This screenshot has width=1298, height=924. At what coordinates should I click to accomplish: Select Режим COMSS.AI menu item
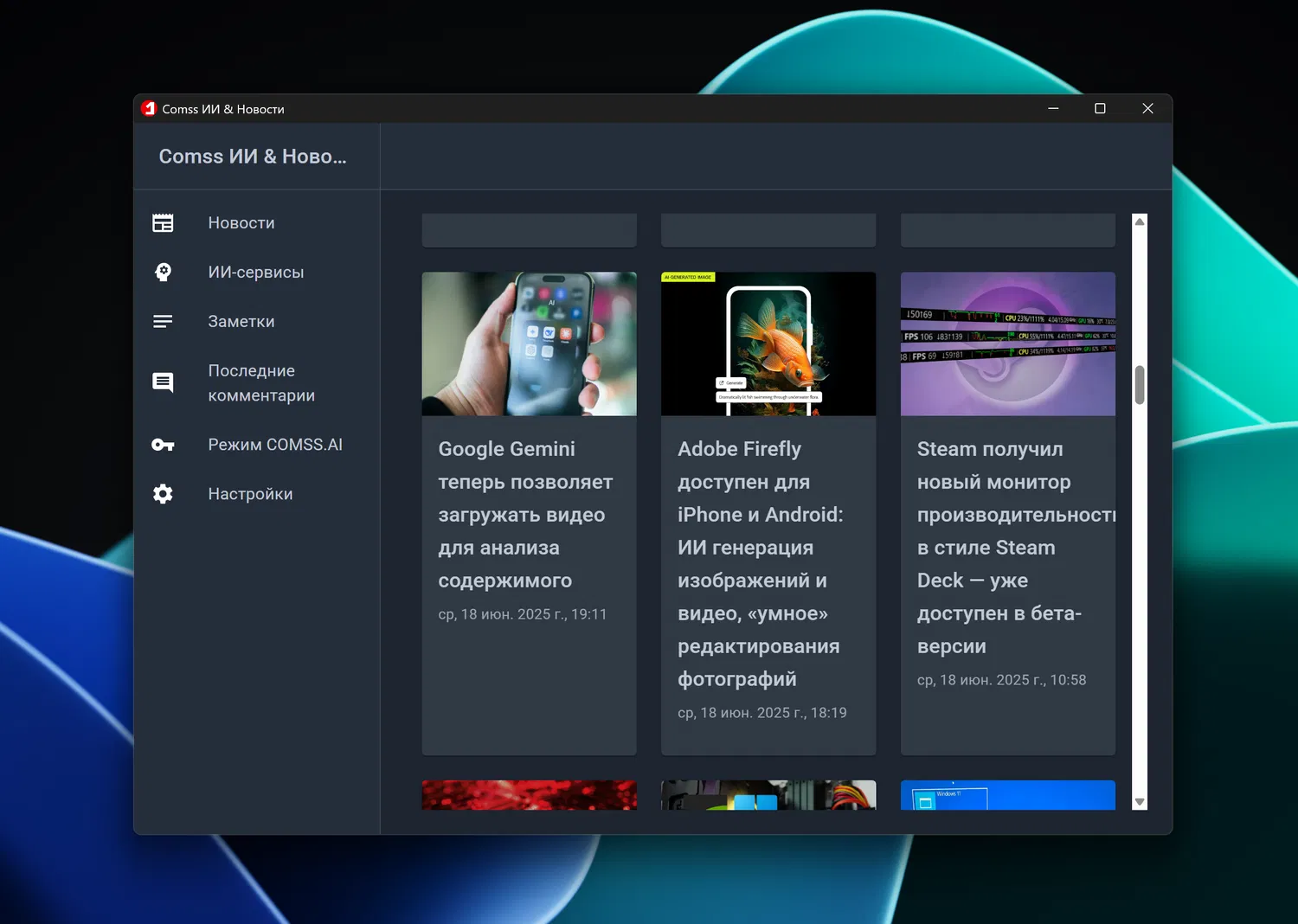point(275,445)
